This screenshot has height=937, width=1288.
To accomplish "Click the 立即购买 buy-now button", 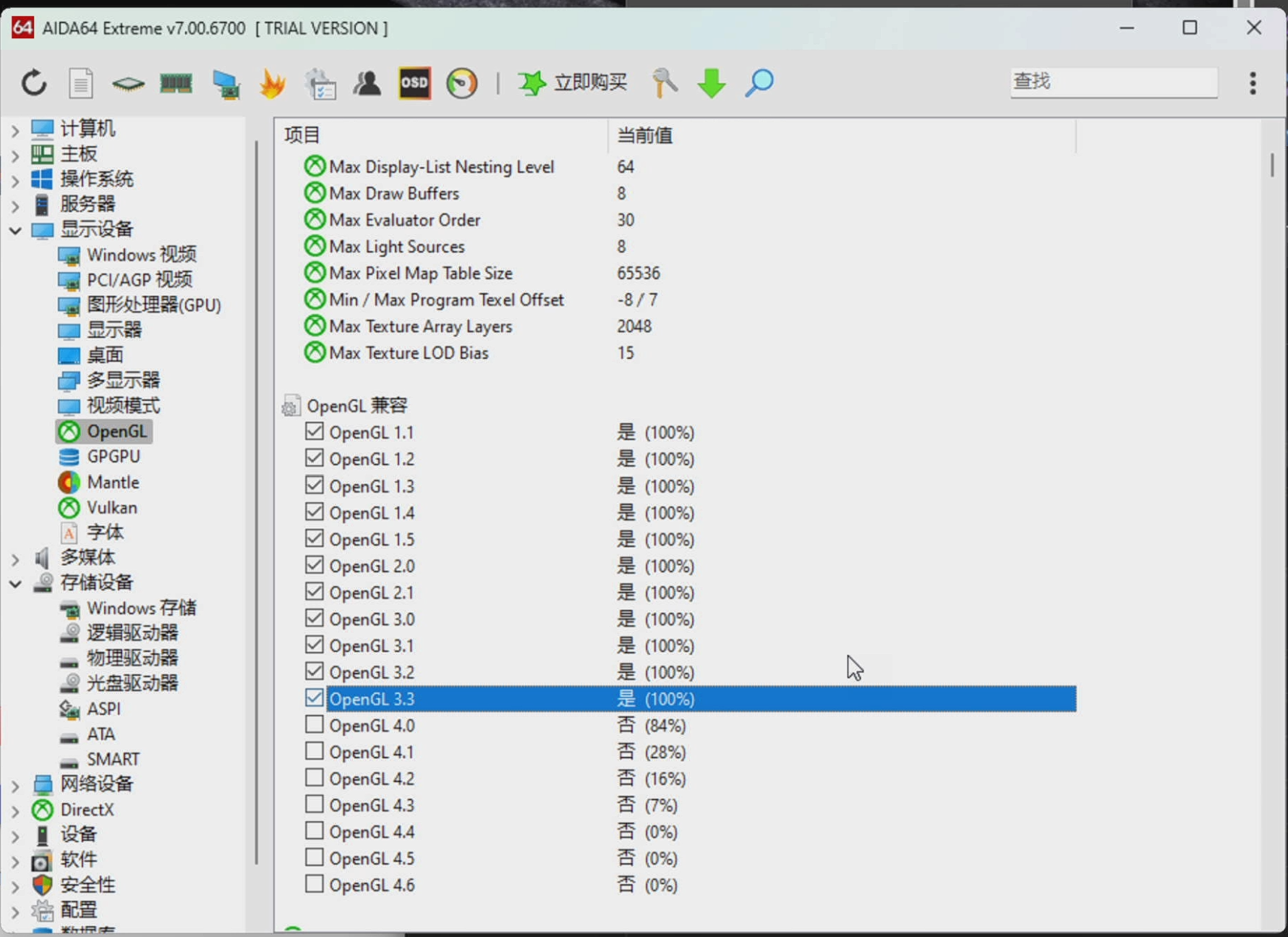I will 573,83.
